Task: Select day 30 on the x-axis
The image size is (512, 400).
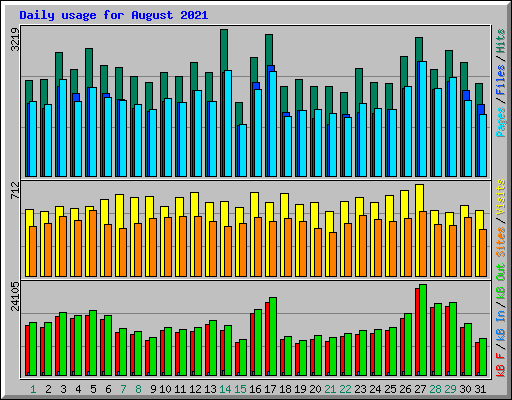Action: [465, 389]
